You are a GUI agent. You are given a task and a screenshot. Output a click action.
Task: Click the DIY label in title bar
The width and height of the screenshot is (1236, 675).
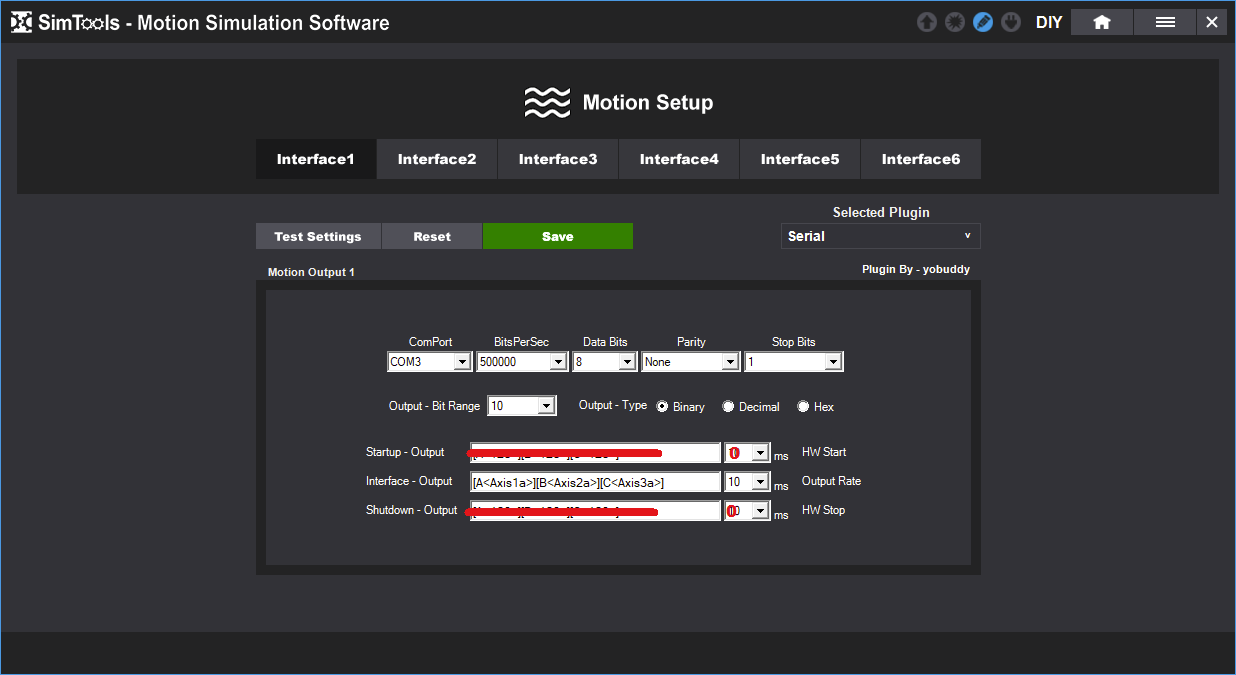coord(1049,22)
